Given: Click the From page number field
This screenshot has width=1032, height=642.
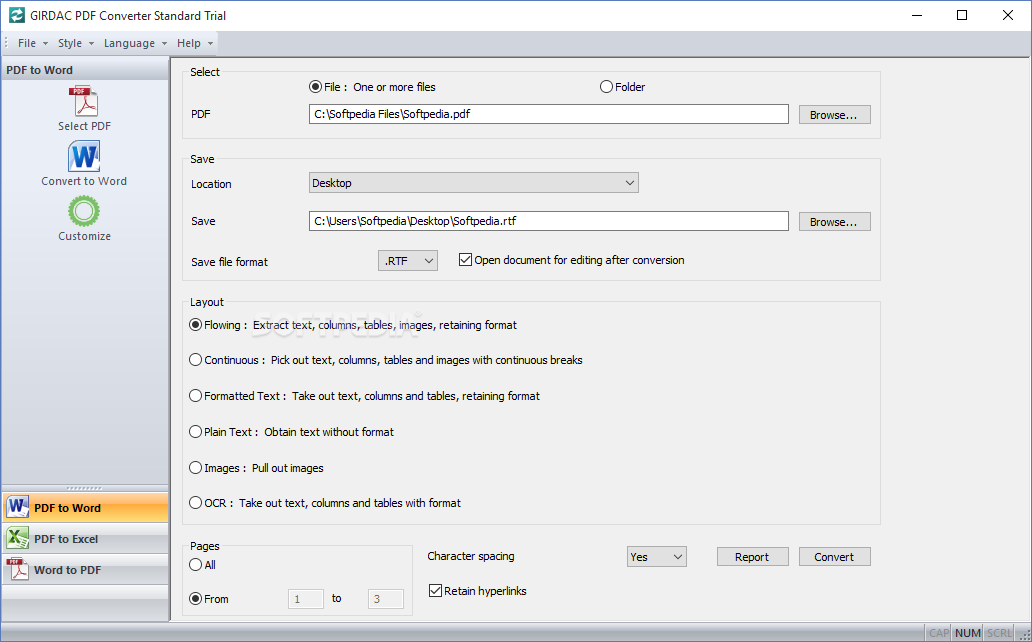Looking at the screenshot, I should [x=306, y=599].
